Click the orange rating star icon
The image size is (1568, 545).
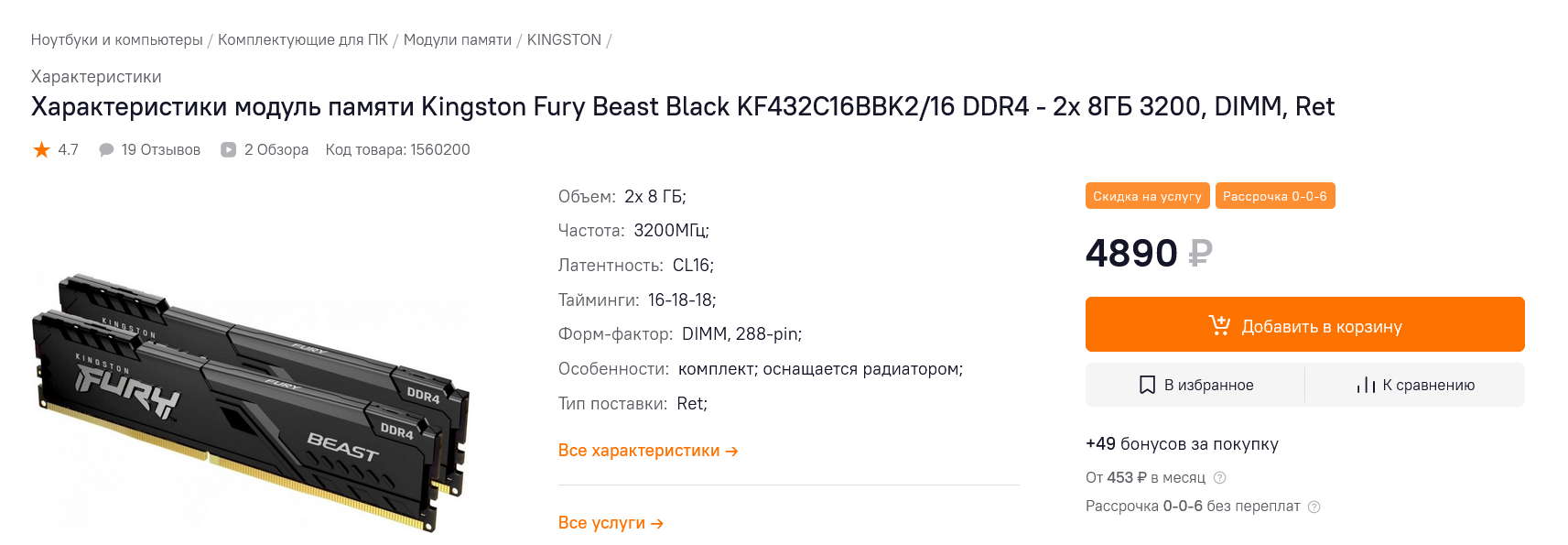click(41, 150)
